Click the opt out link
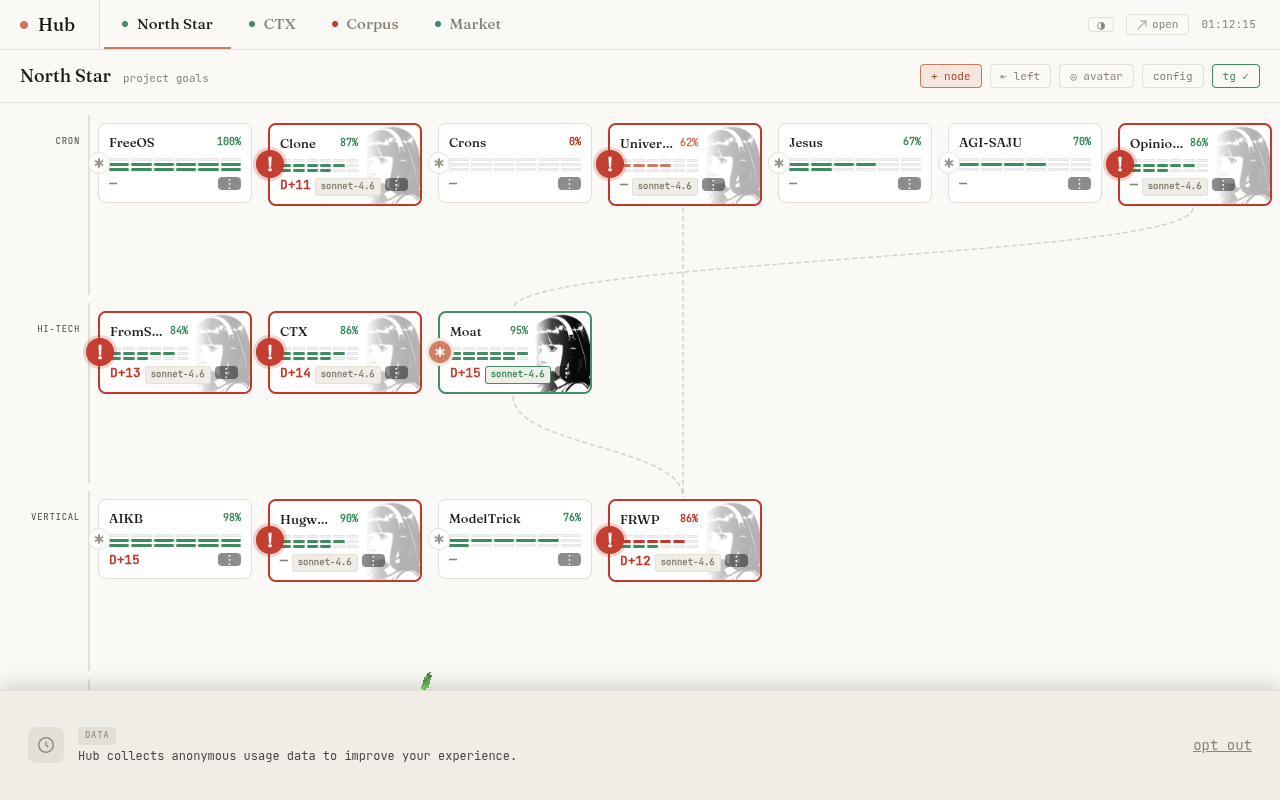Image resolution: width=1280 pixels, height=800 pixels. pos(1222,745)
